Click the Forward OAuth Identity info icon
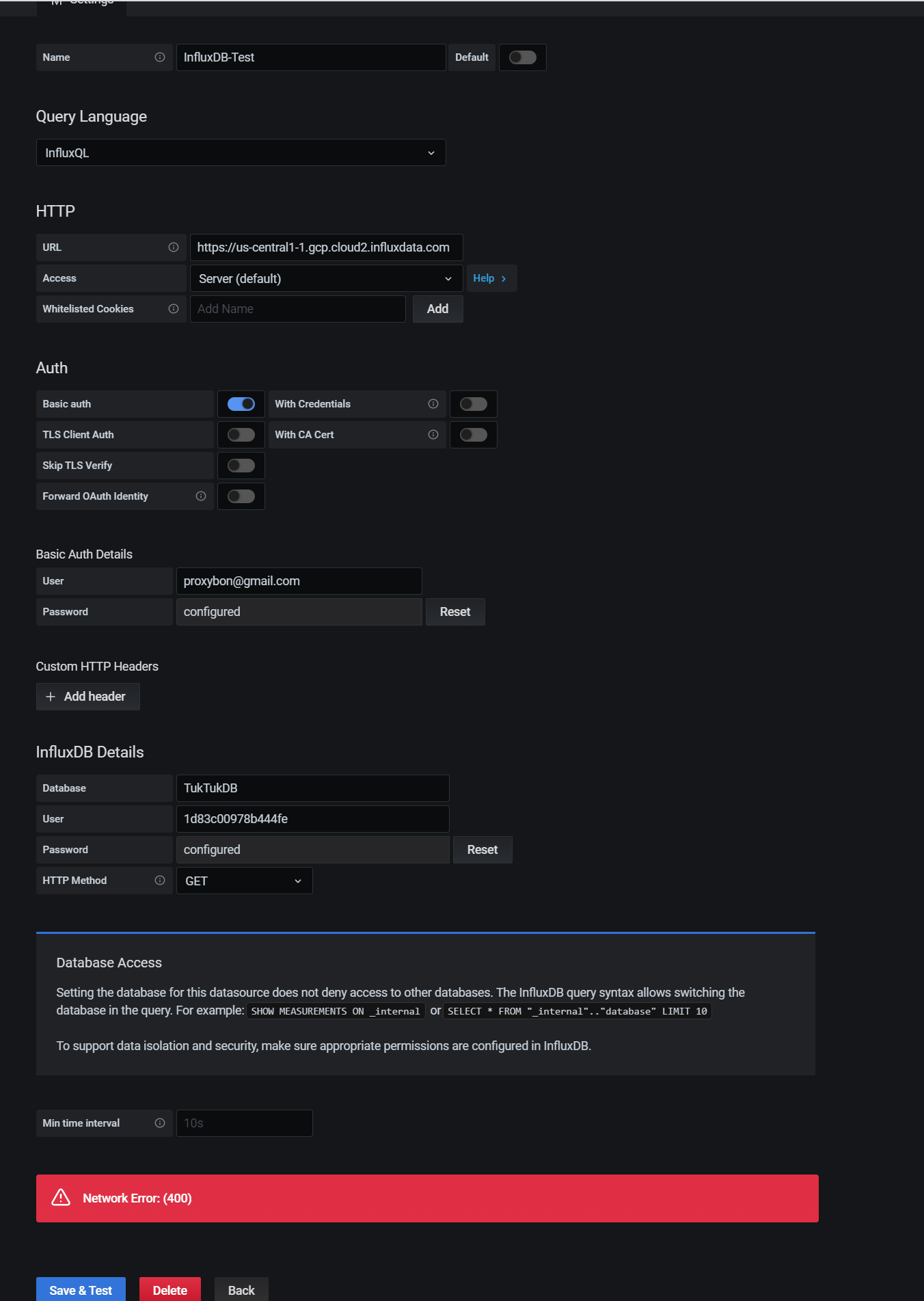The width and height of the screenshot is (924, 1301). (x=201, y=496)
